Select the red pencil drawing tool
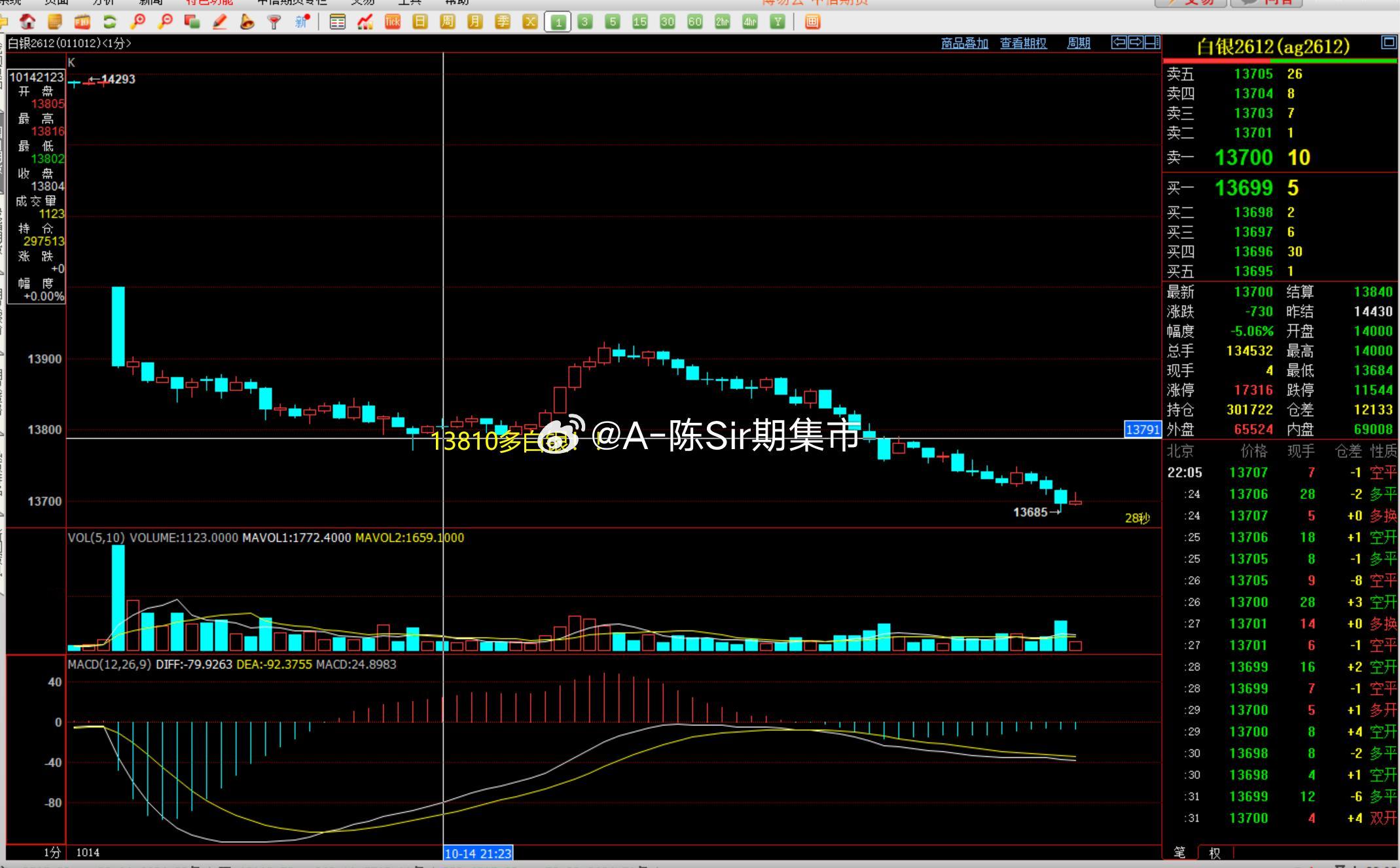Viewport: 1400px width, 868px height. [220, 22]
